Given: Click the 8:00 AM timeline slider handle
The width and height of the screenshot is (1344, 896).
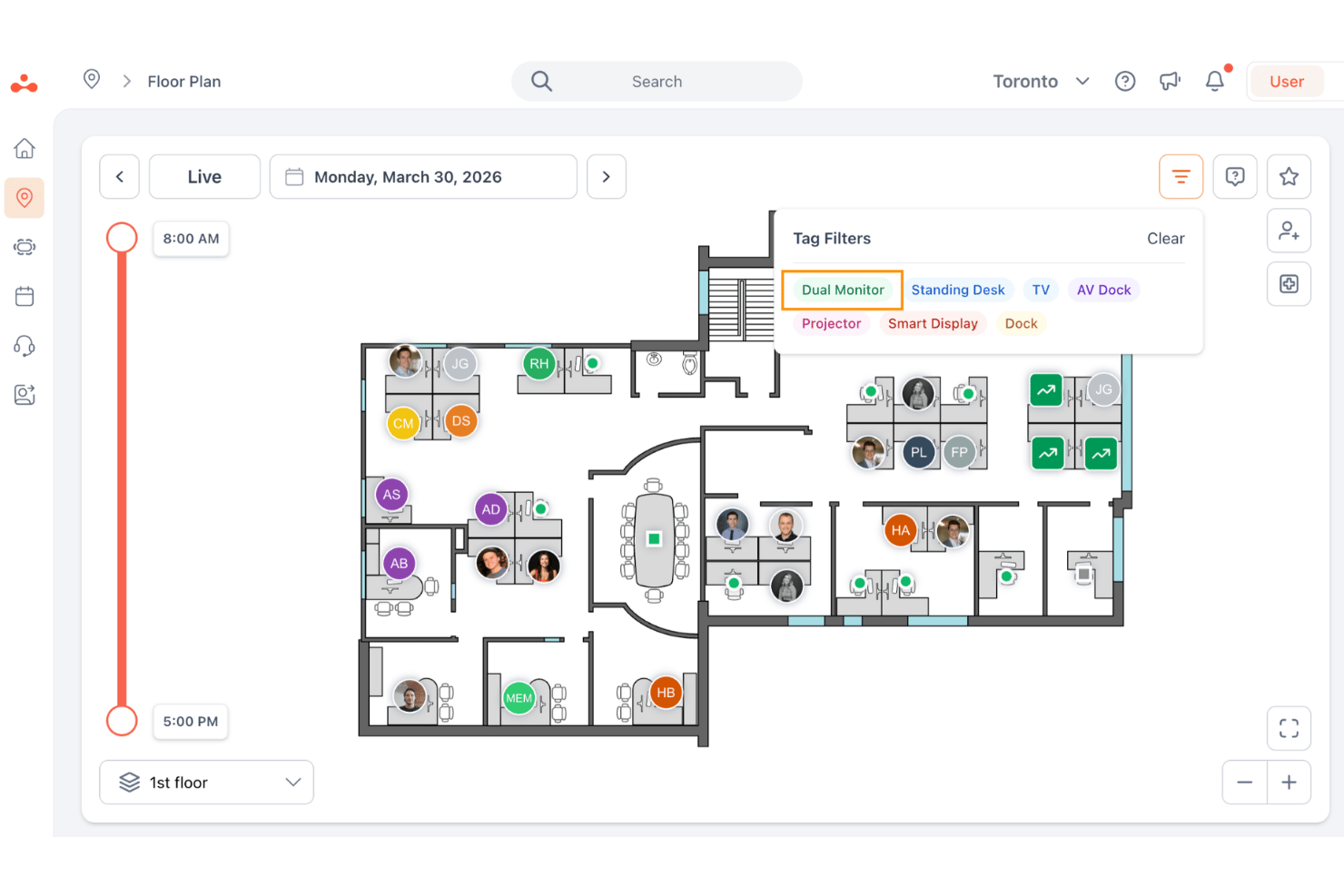Looking at the screenshot, I should [122, 238].
